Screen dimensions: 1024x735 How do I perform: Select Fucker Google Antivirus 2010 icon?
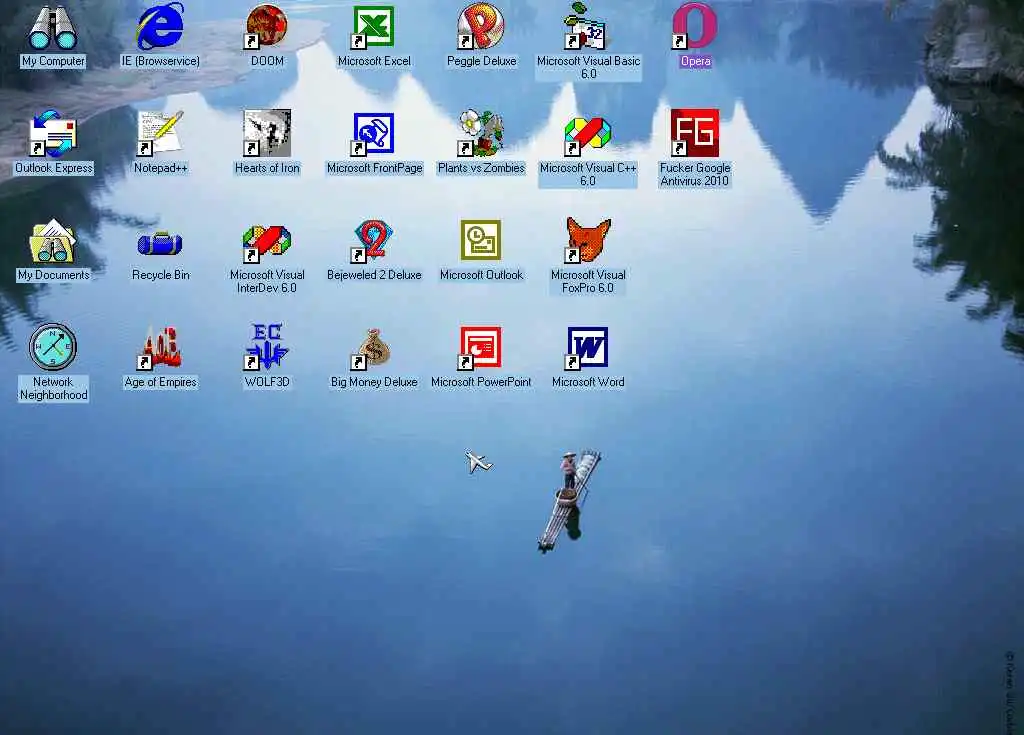pyautogui.click(x=695, y=133)
